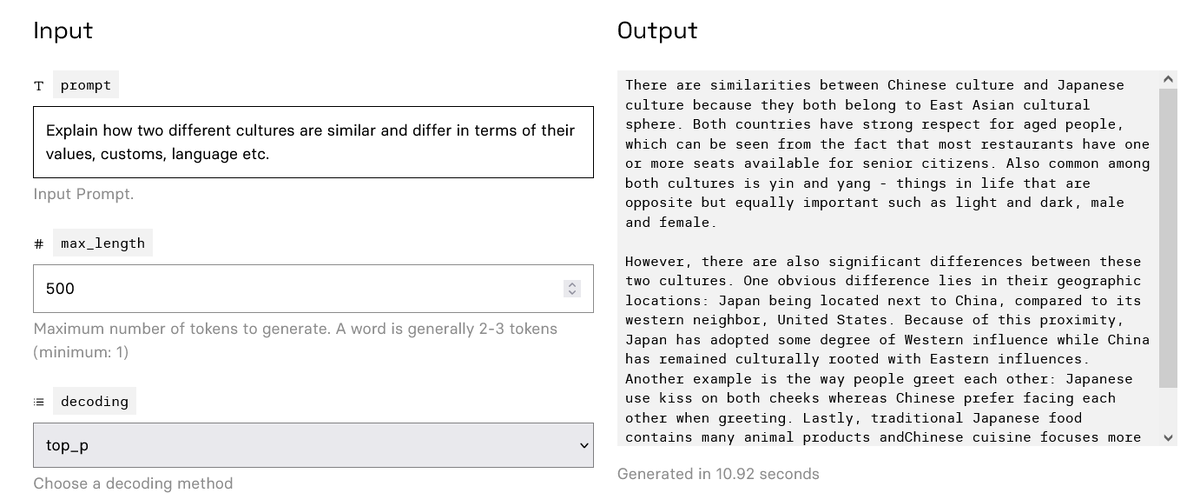
Task: Expand decoding options via dropdown chevron
Action: point(584,445)
